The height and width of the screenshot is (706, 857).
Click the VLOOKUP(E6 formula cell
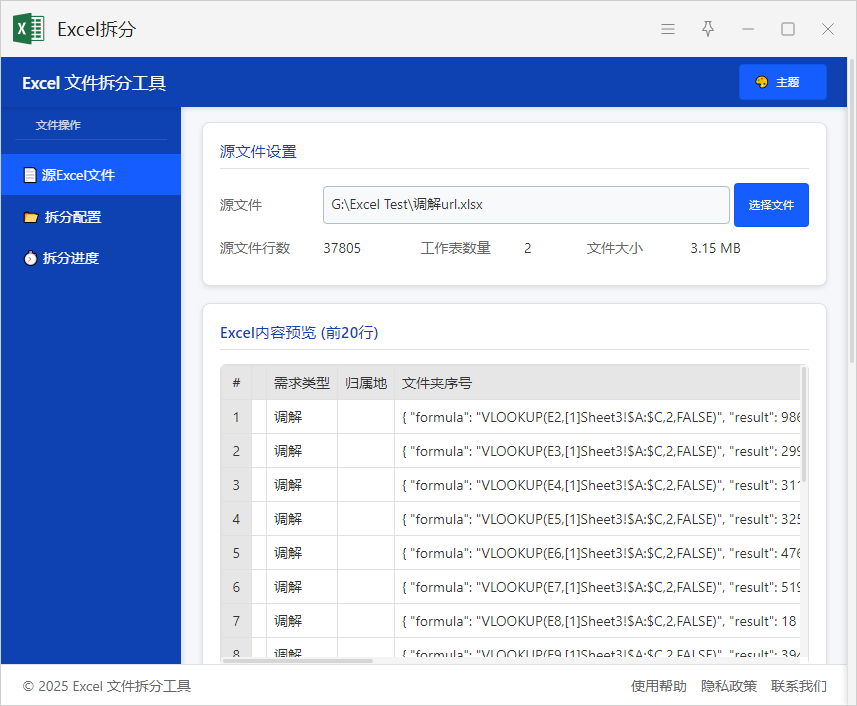[x=597, y=553]
